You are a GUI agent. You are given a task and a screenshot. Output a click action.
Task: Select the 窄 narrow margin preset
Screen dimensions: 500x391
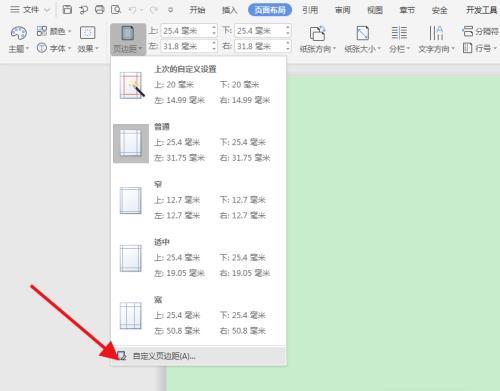[x=198, y=201]
